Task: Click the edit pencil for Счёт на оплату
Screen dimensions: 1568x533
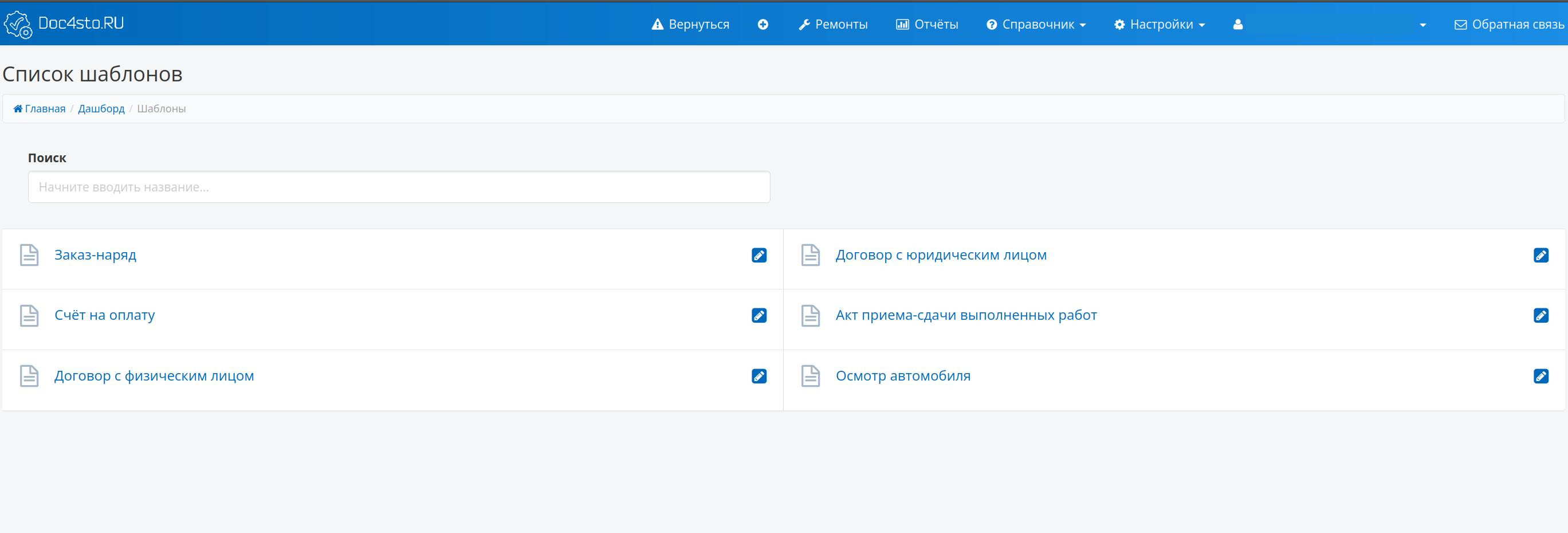Action: pyautogui.click(x=759, y=316)
